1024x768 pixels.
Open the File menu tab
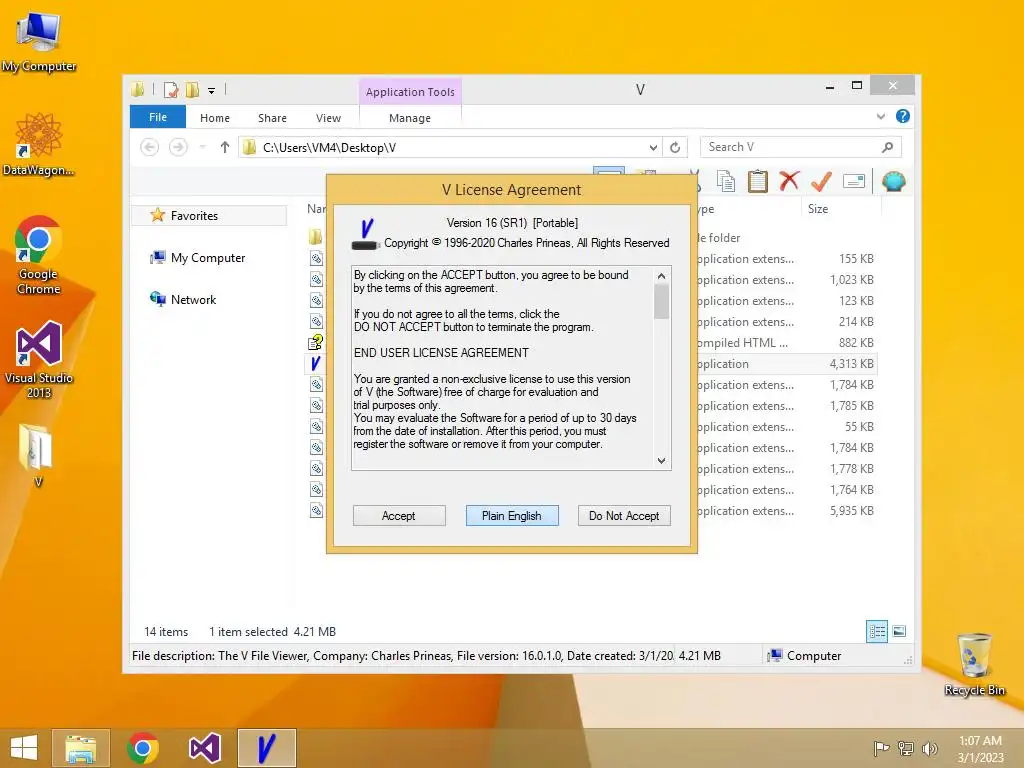tap(158, 117)
